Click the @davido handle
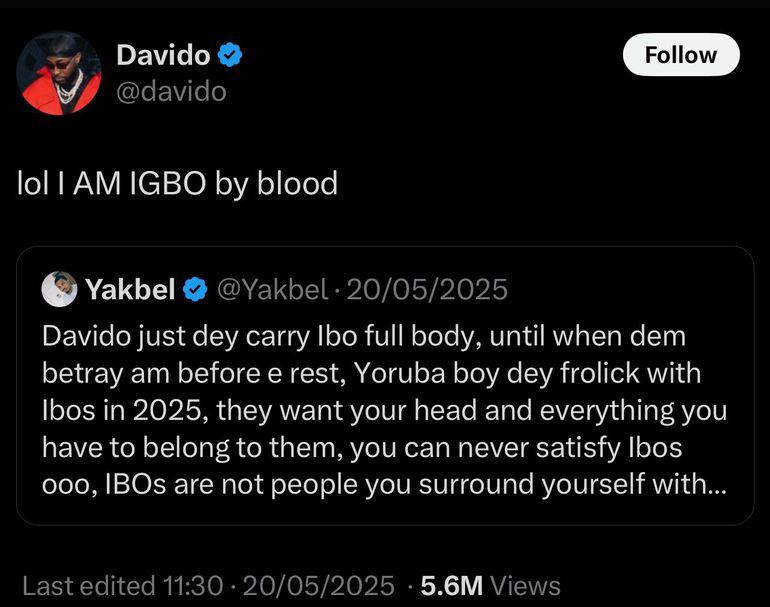 (x=171, y=92)
